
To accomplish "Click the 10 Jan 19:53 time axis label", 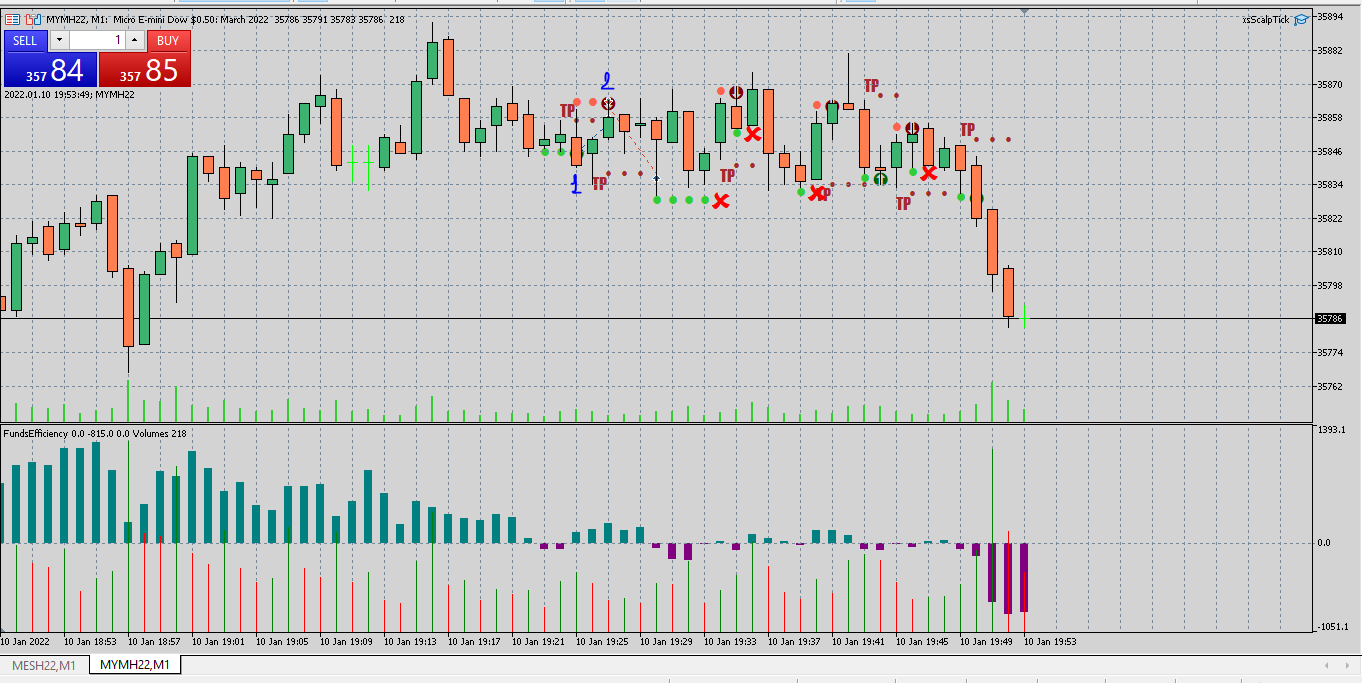I will (1049, 641).
